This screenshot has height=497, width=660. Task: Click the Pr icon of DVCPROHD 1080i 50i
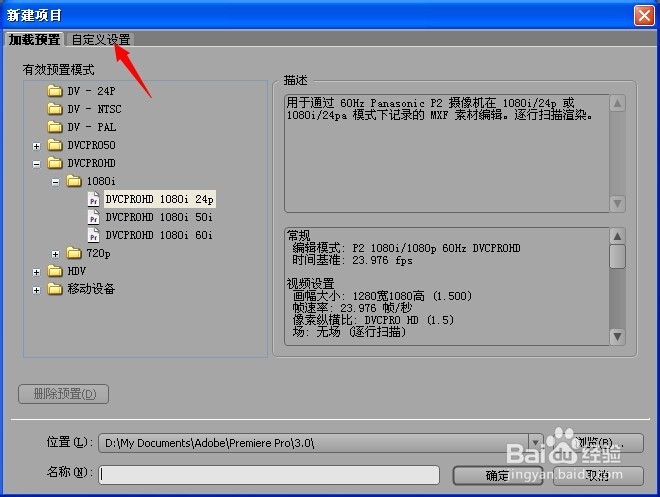point(94,217)
